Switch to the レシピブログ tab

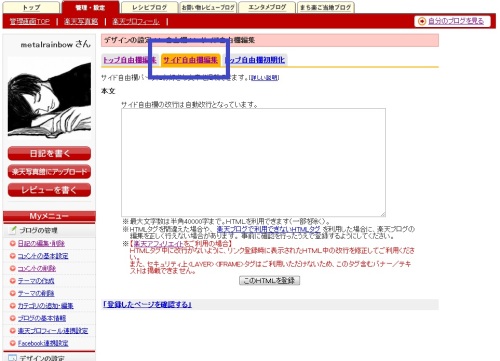(x=149, y=7)
